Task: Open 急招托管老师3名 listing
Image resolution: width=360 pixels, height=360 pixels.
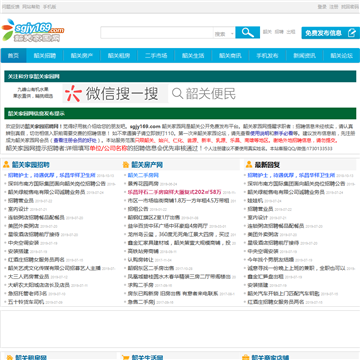Action: click(28, 294)
